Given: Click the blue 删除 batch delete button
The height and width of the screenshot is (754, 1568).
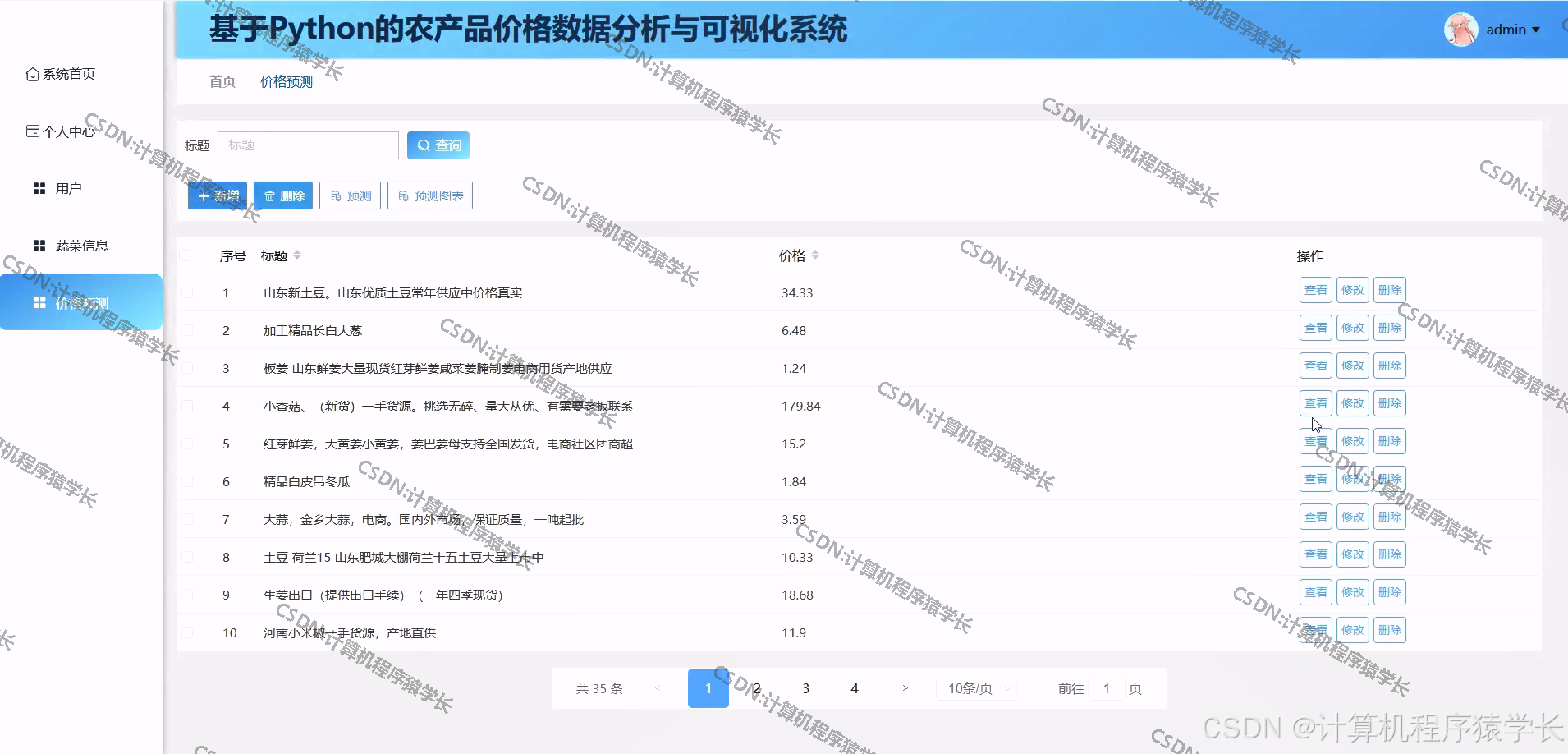Looking at the screenshot, I should (x=283, y=195).
